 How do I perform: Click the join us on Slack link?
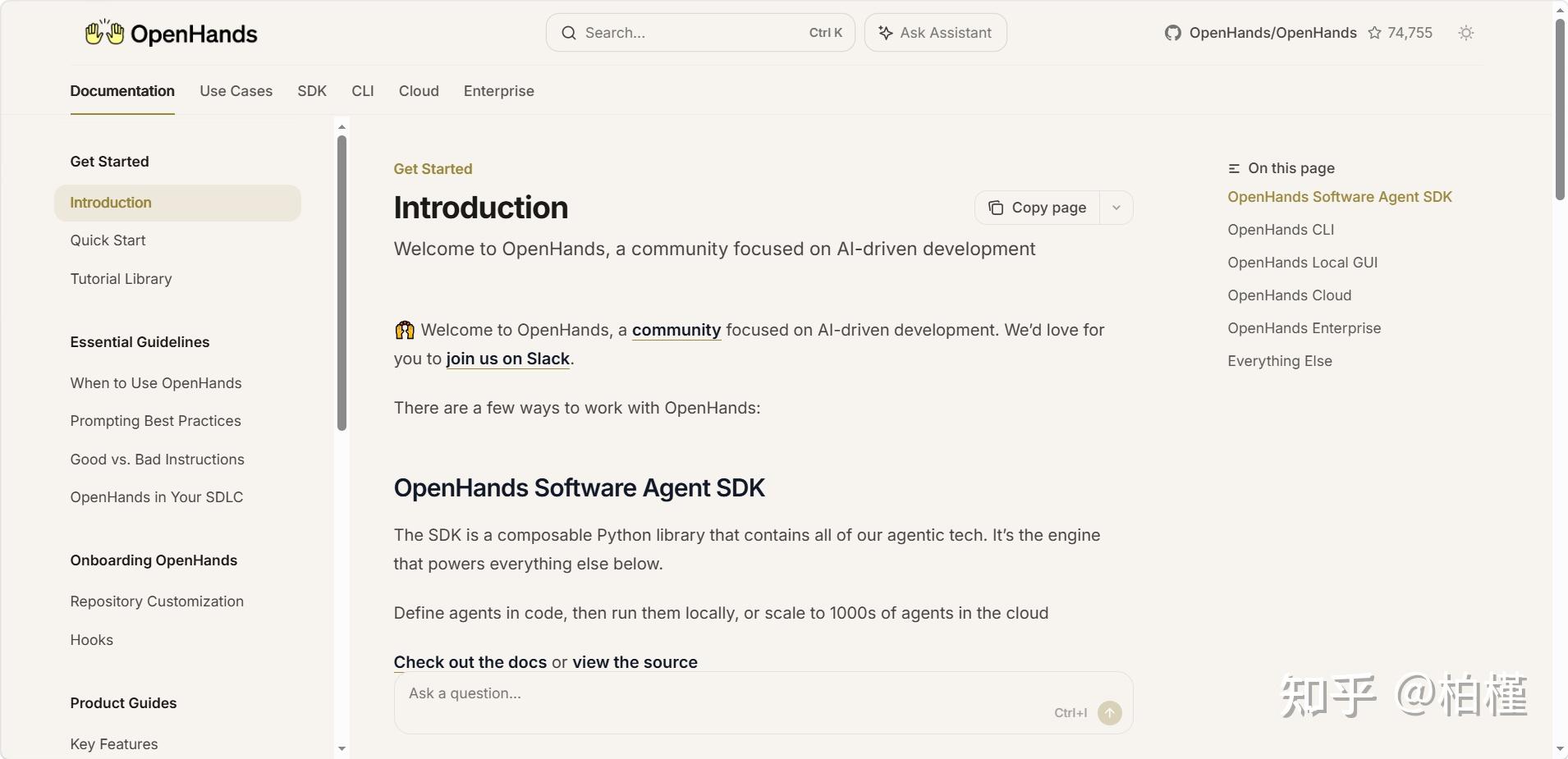coord(508,359)
